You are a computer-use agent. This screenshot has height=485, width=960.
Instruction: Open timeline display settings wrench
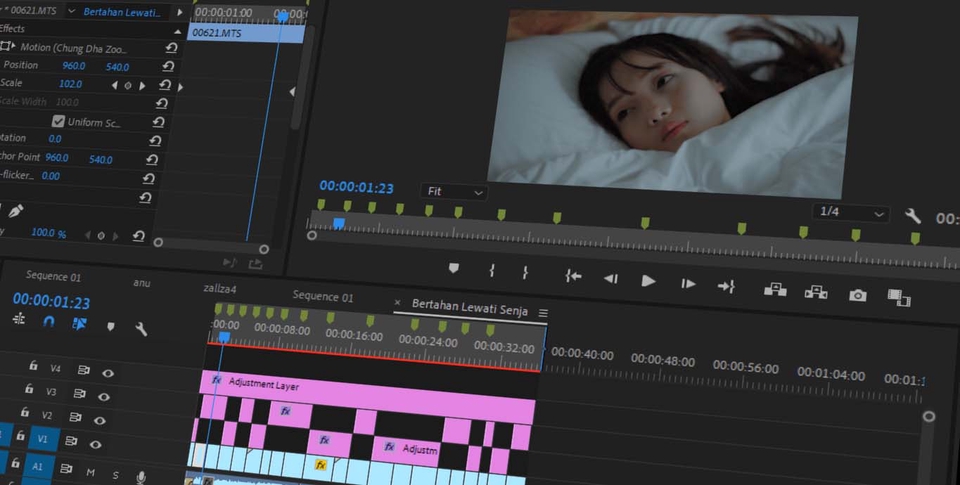(141, 329)
